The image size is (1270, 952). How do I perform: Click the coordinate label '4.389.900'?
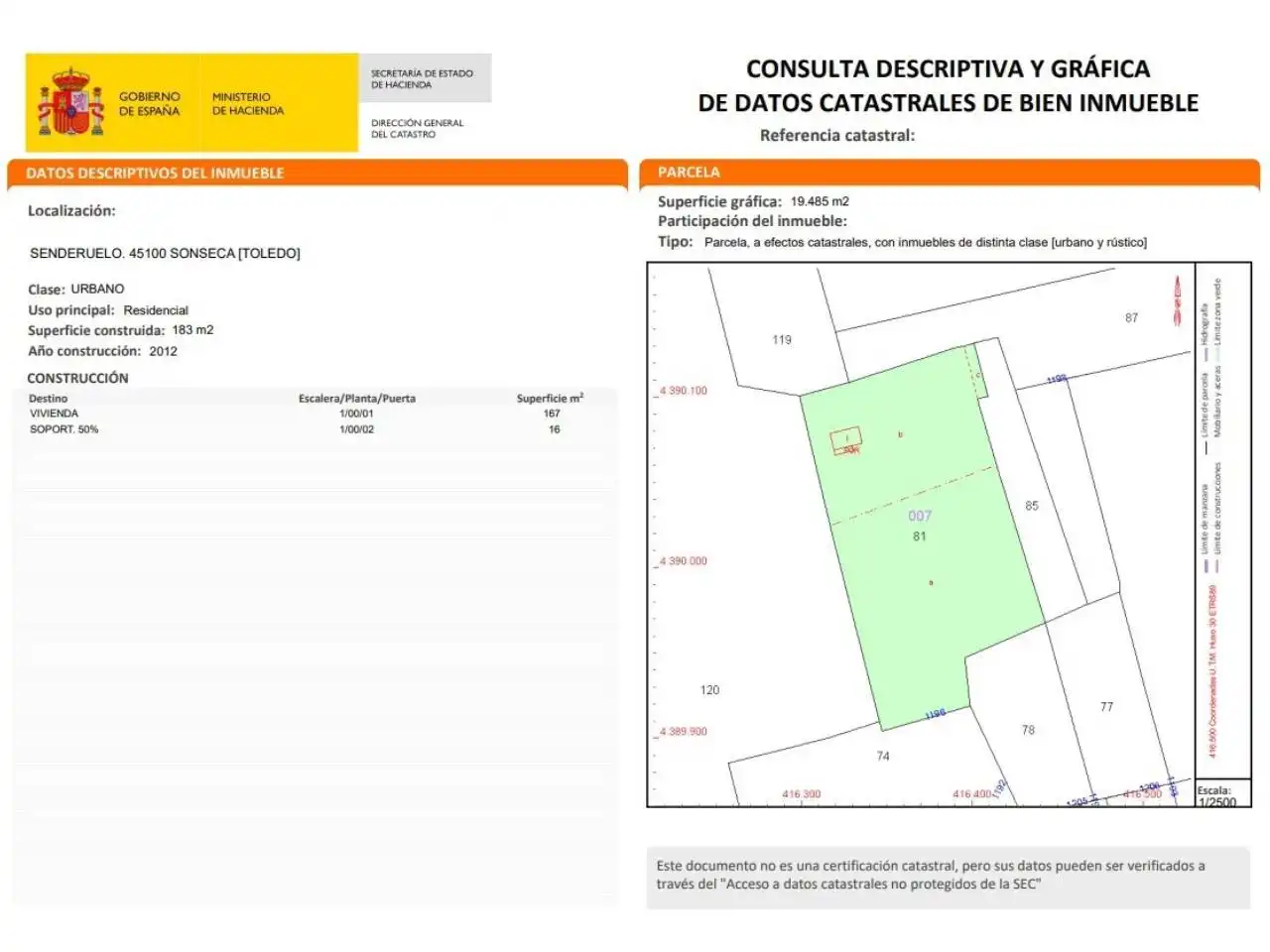[x=684, y=732]
